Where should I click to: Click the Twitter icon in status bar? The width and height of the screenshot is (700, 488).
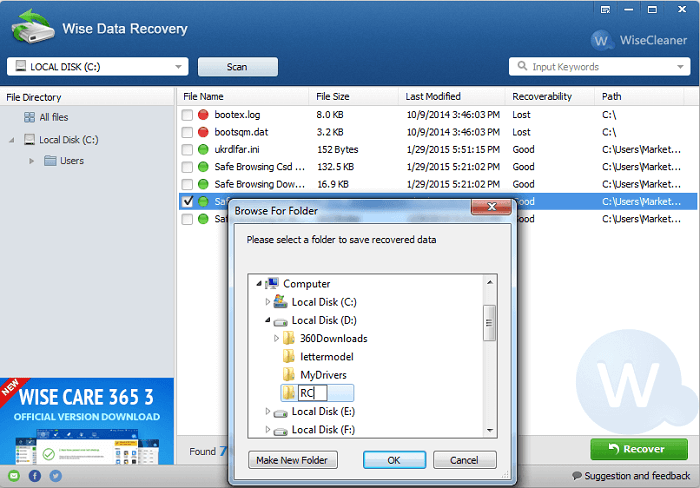tap(56, 476)
